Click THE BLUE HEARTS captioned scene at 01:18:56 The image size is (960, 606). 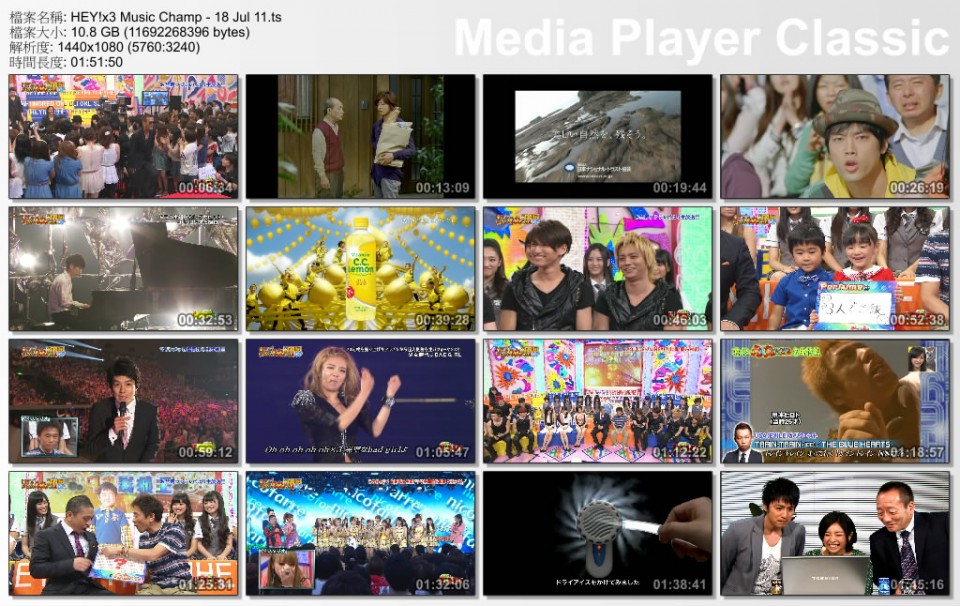pos(836,400)
